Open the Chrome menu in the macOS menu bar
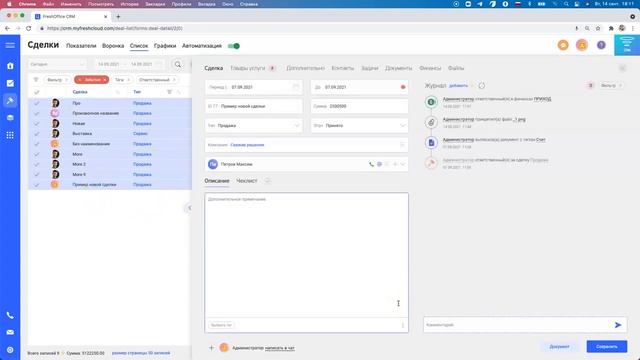The height and width of the screenshot is (360, 640). [27, 4]
